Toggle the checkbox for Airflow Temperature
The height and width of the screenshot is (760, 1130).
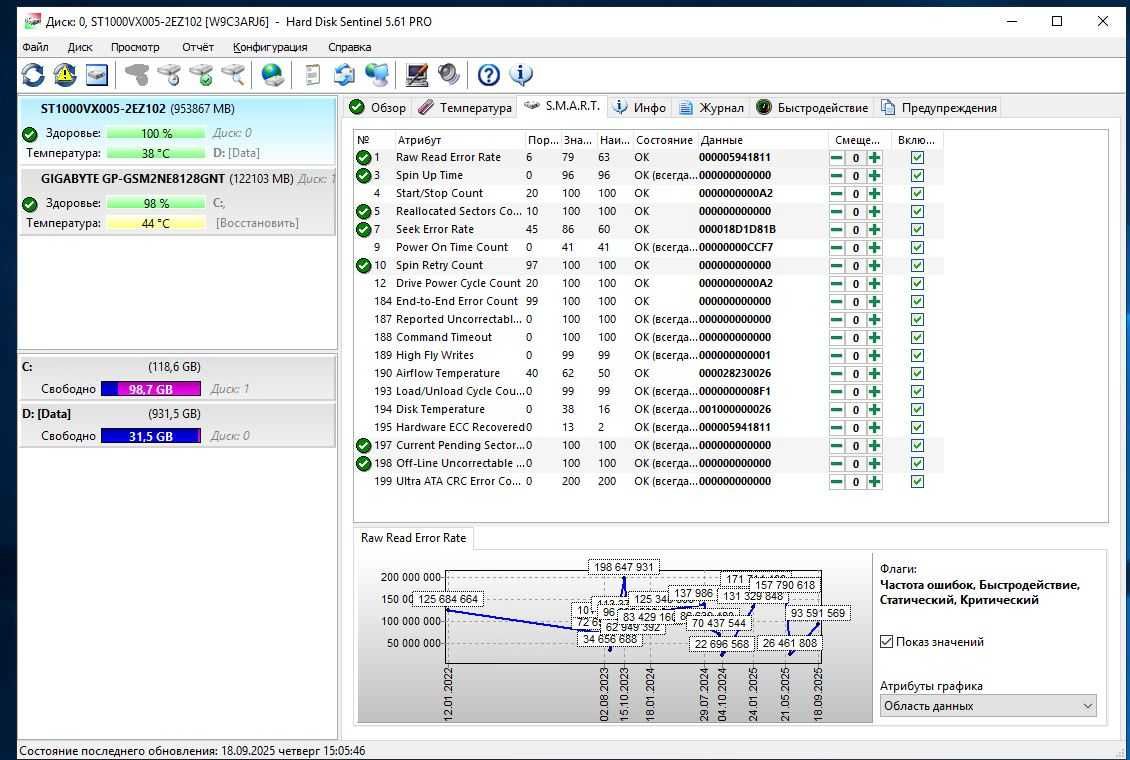point(917,374)
